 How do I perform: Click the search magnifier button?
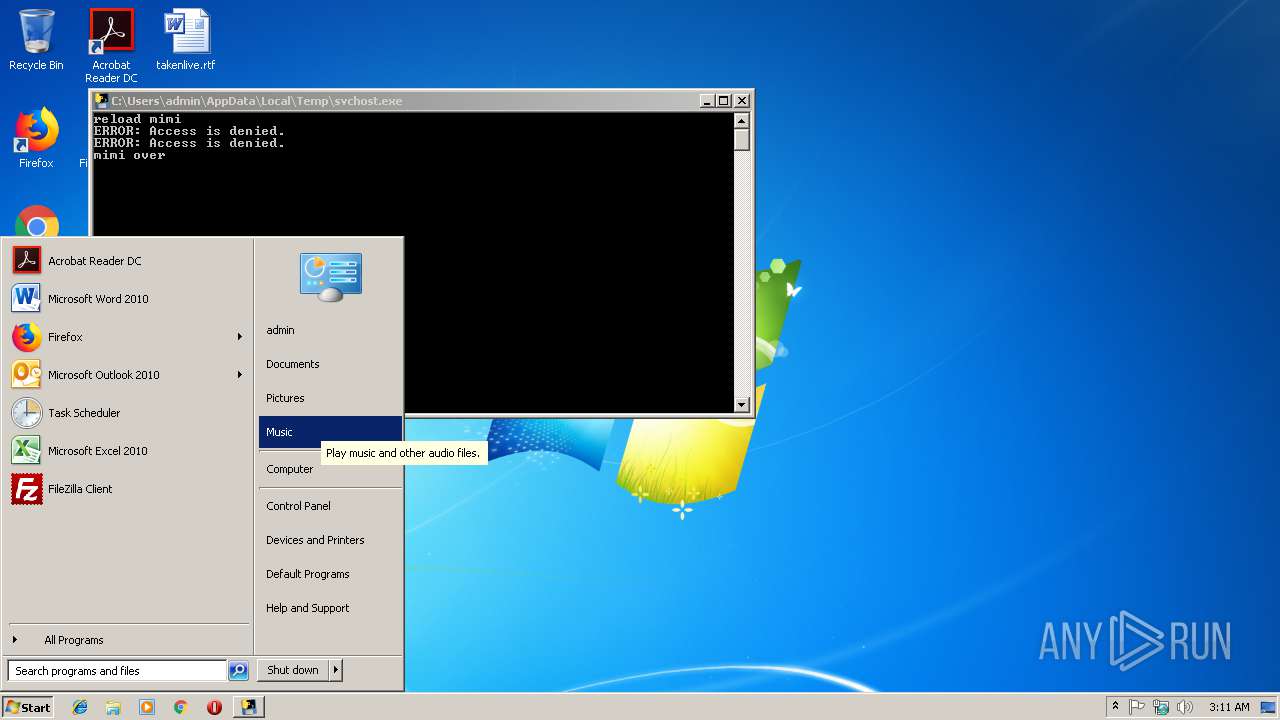click(238, 671)
